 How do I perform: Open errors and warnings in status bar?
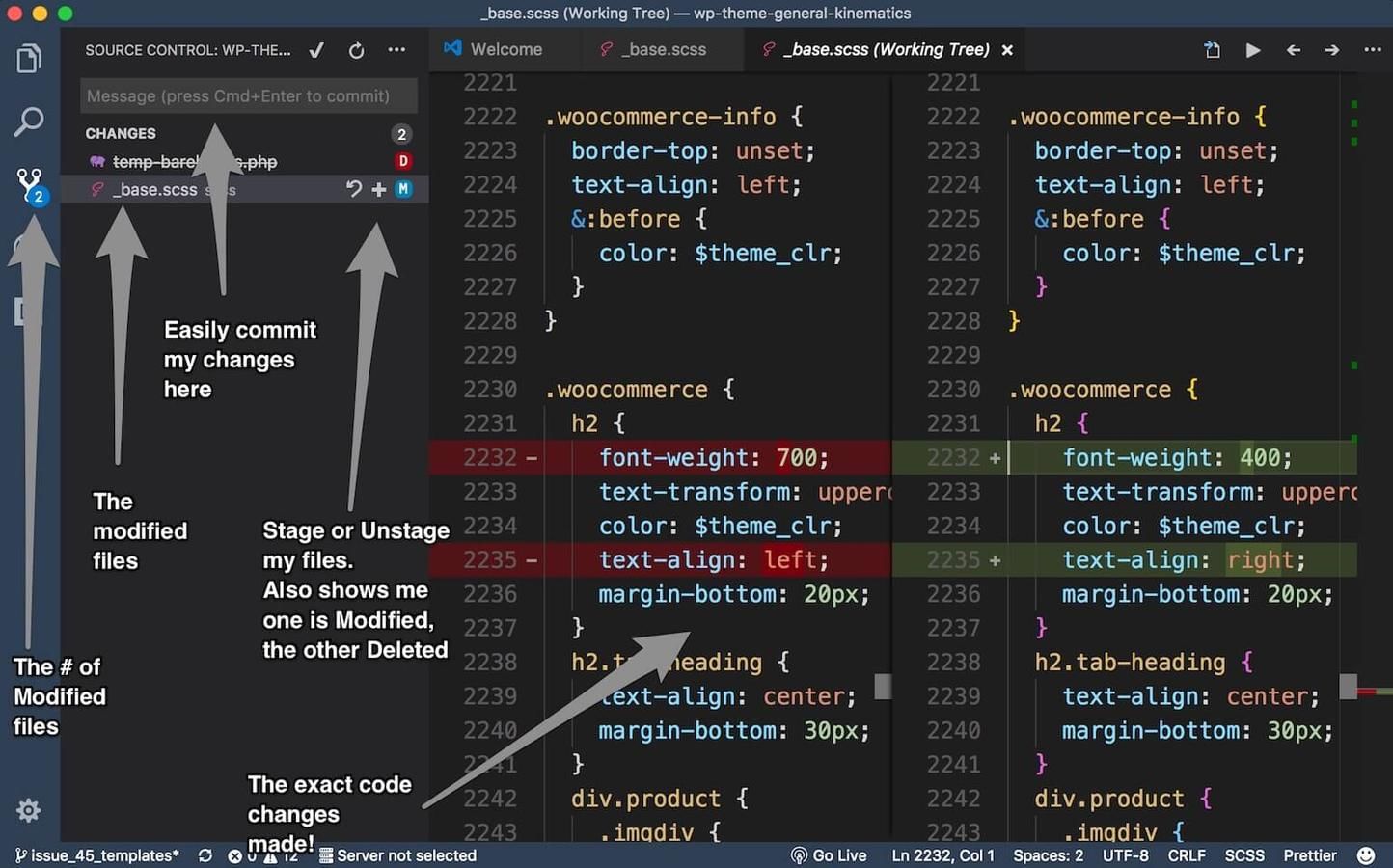tap(262, 855)
